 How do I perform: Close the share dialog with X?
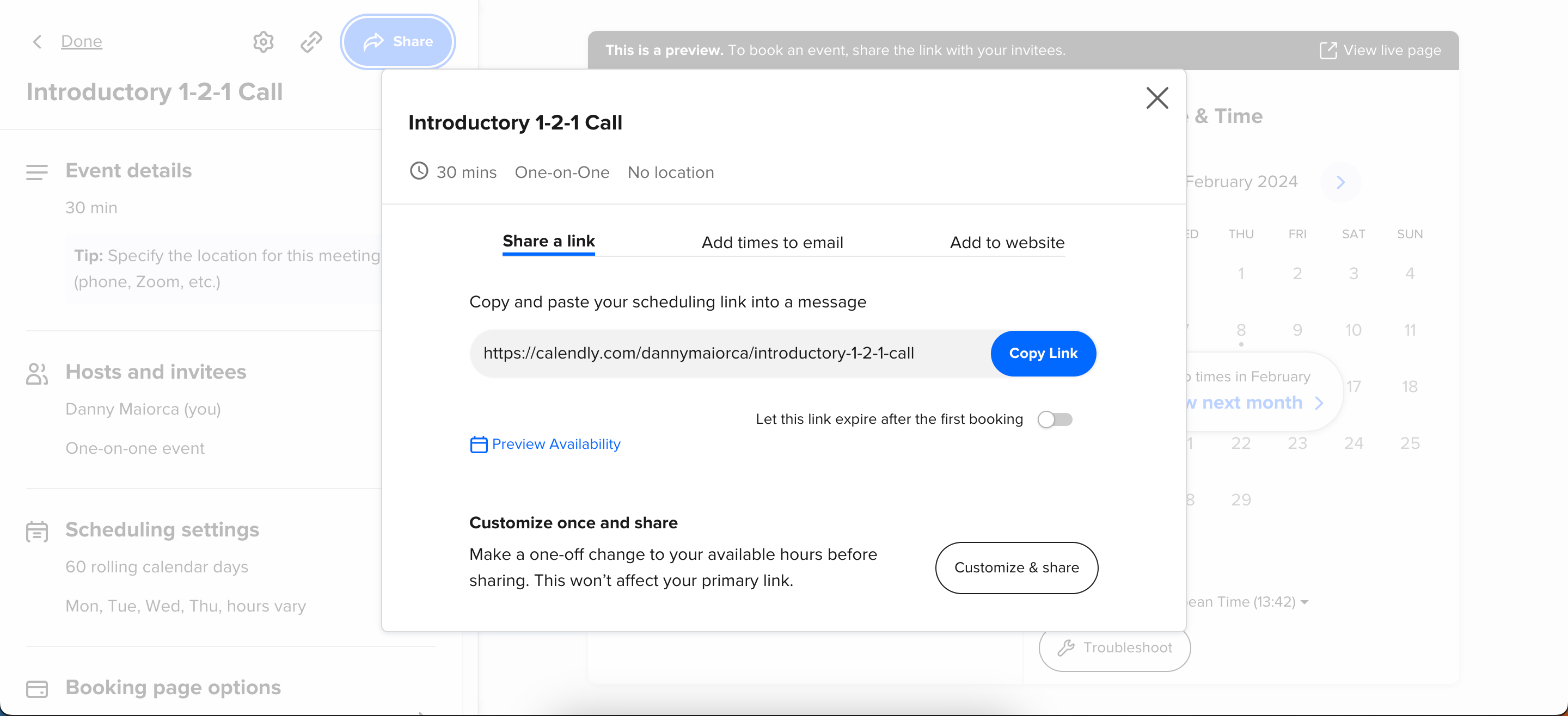click(x=1156, y=97)
